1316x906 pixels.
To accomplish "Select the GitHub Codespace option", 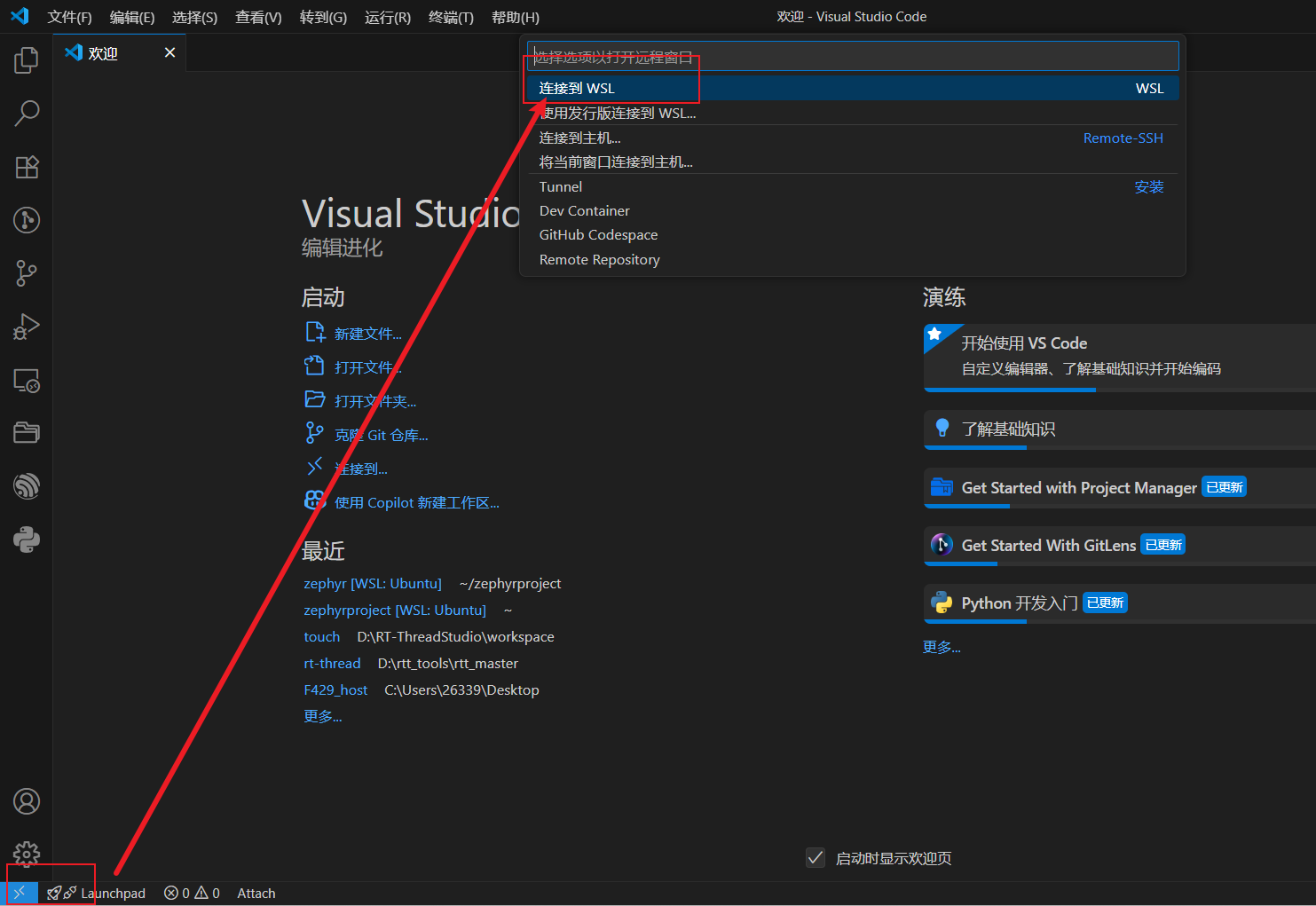I will click(x=852, y=234).
